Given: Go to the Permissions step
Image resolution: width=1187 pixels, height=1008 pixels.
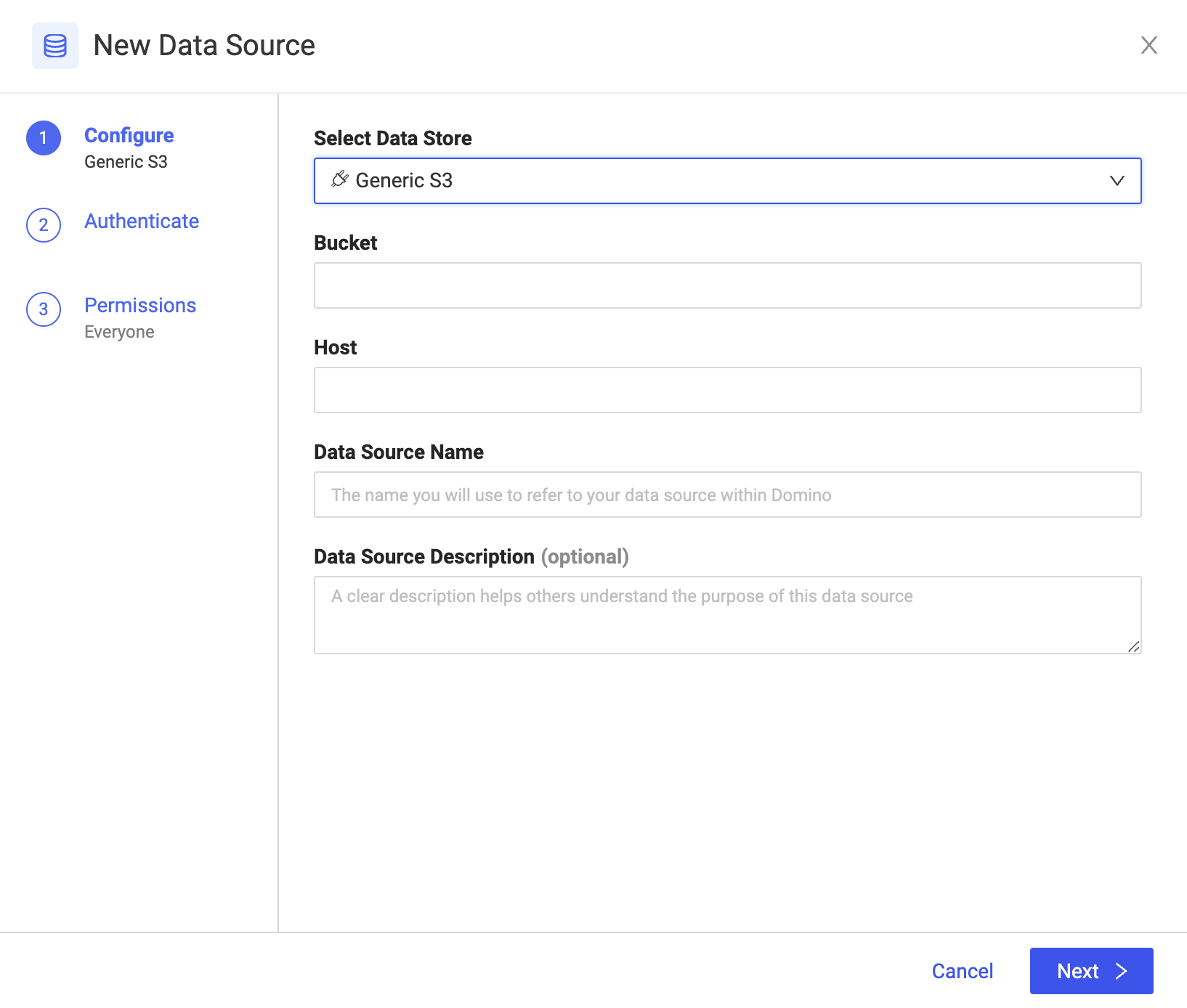Looking at the screenshot, I should [x=140, y=305].
